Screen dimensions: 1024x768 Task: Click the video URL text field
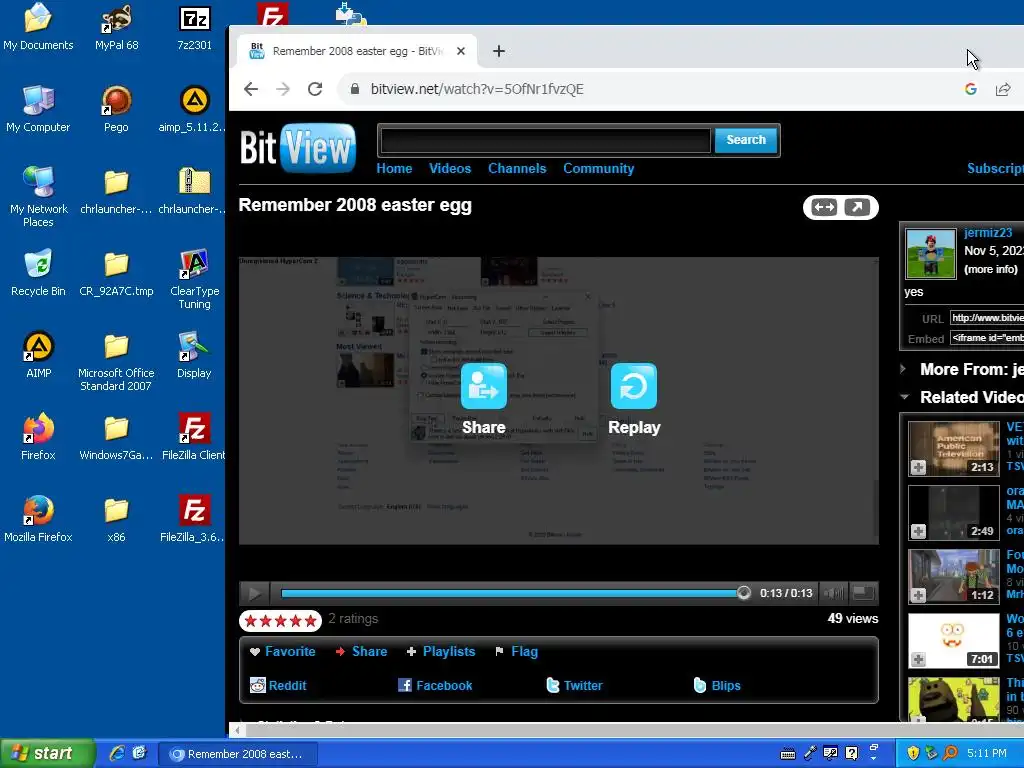987,318
